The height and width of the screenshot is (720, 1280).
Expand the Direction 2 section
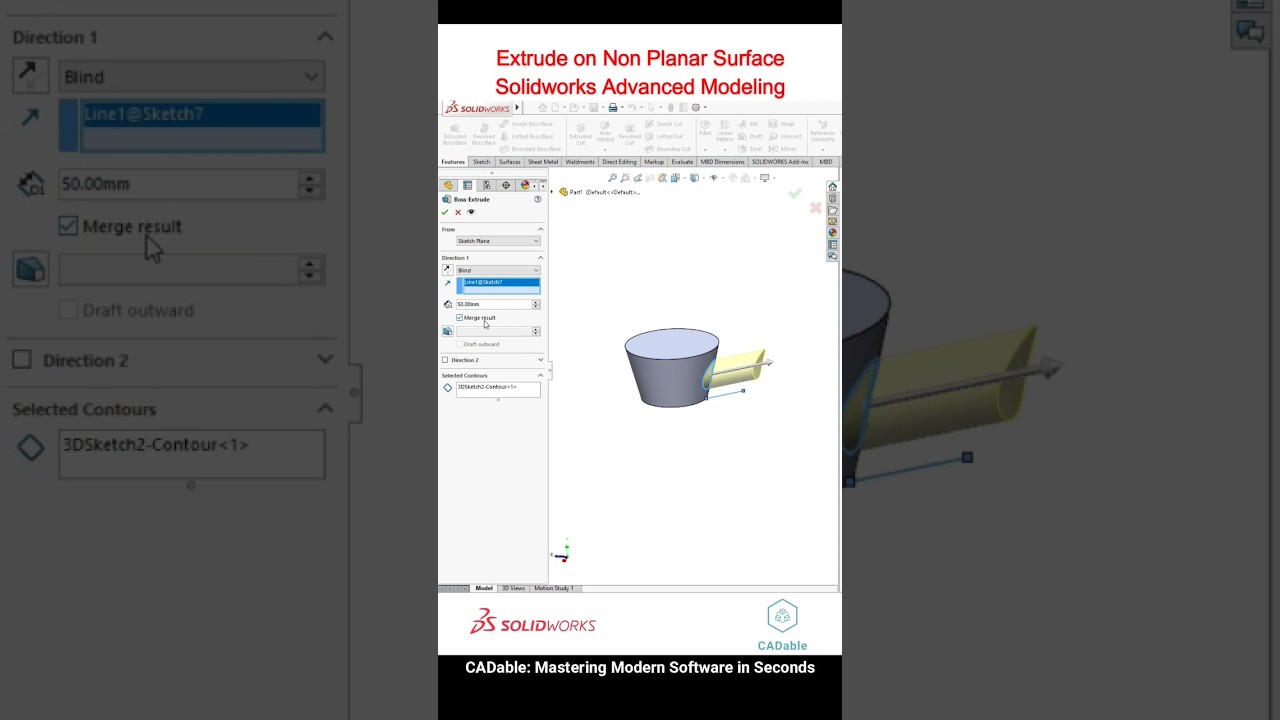coord(541,360)
